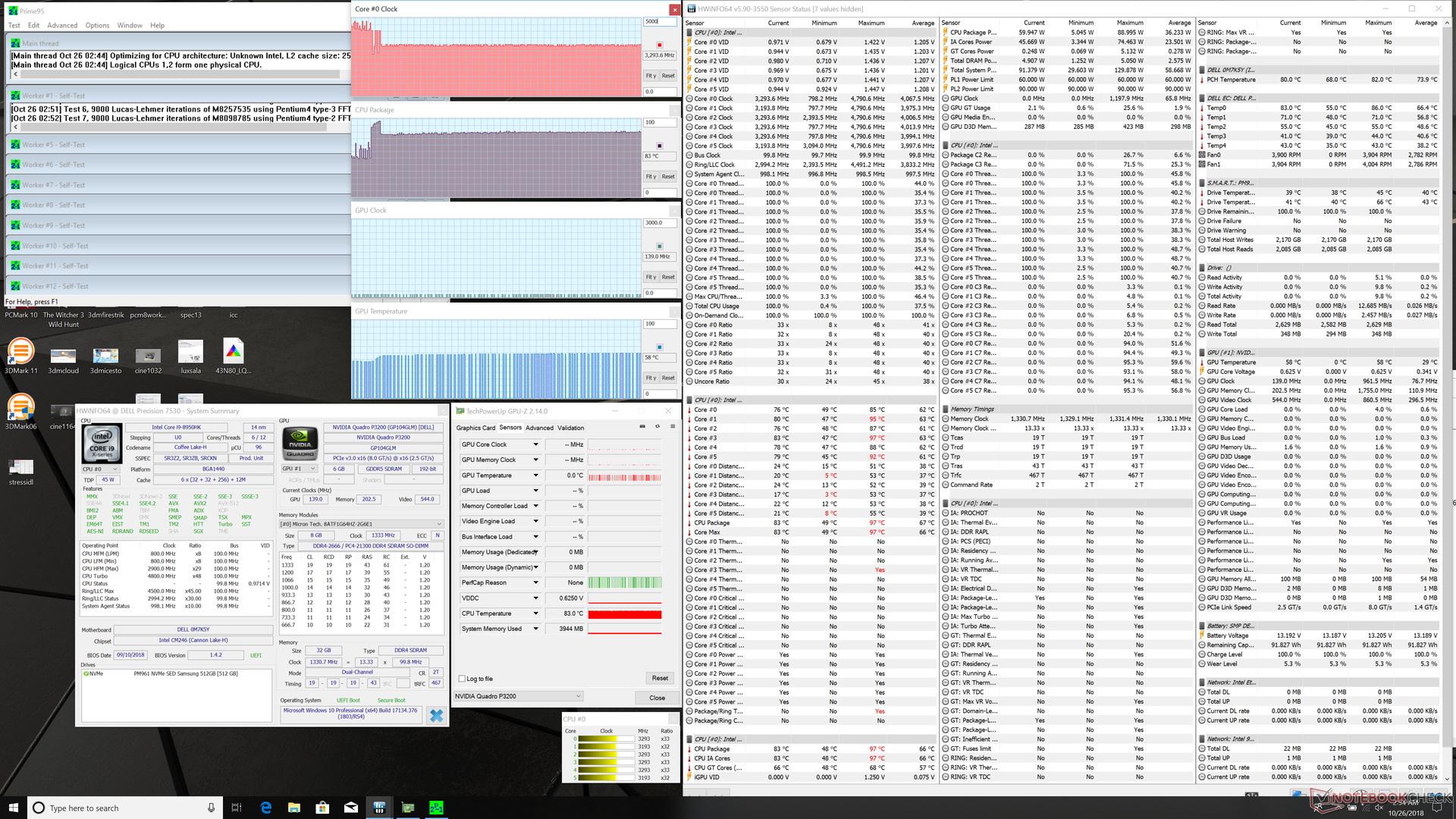Open NVIDIA Quadro P3200 GPU selector dropdown

pos(578,696)
